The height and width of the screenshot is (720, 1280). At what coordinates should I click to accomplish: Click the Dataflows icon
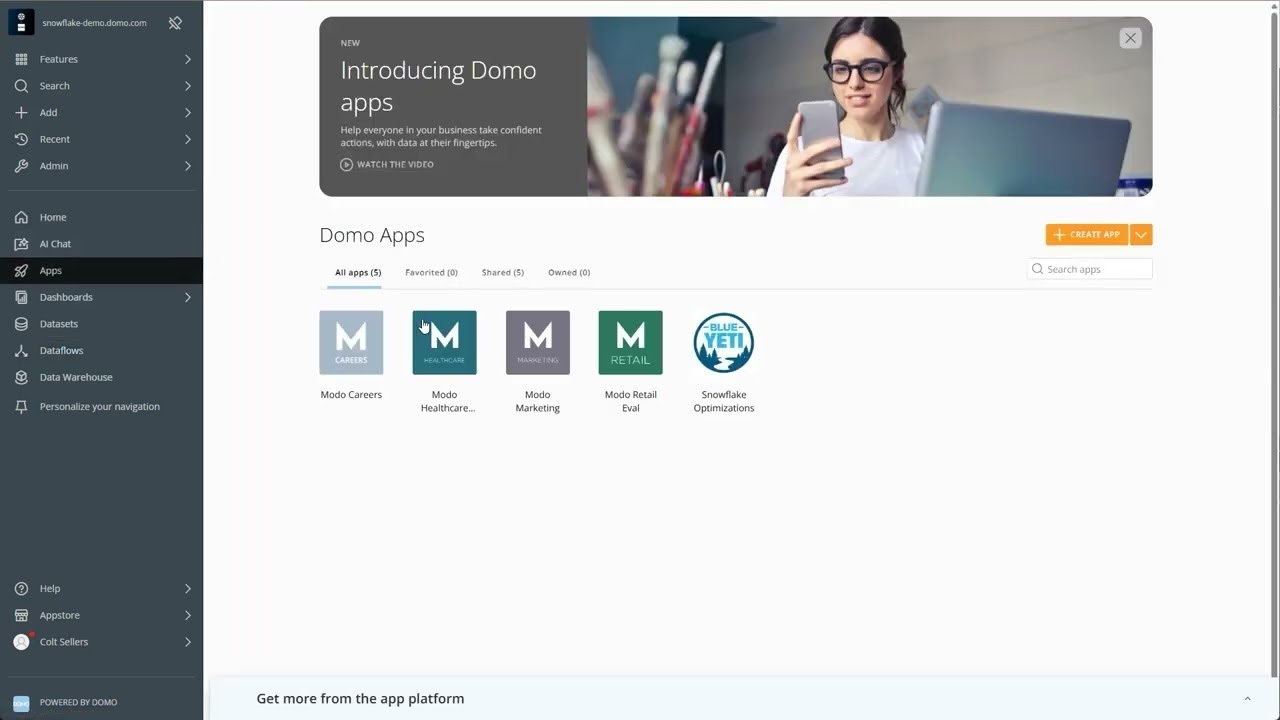click(21, 350)
